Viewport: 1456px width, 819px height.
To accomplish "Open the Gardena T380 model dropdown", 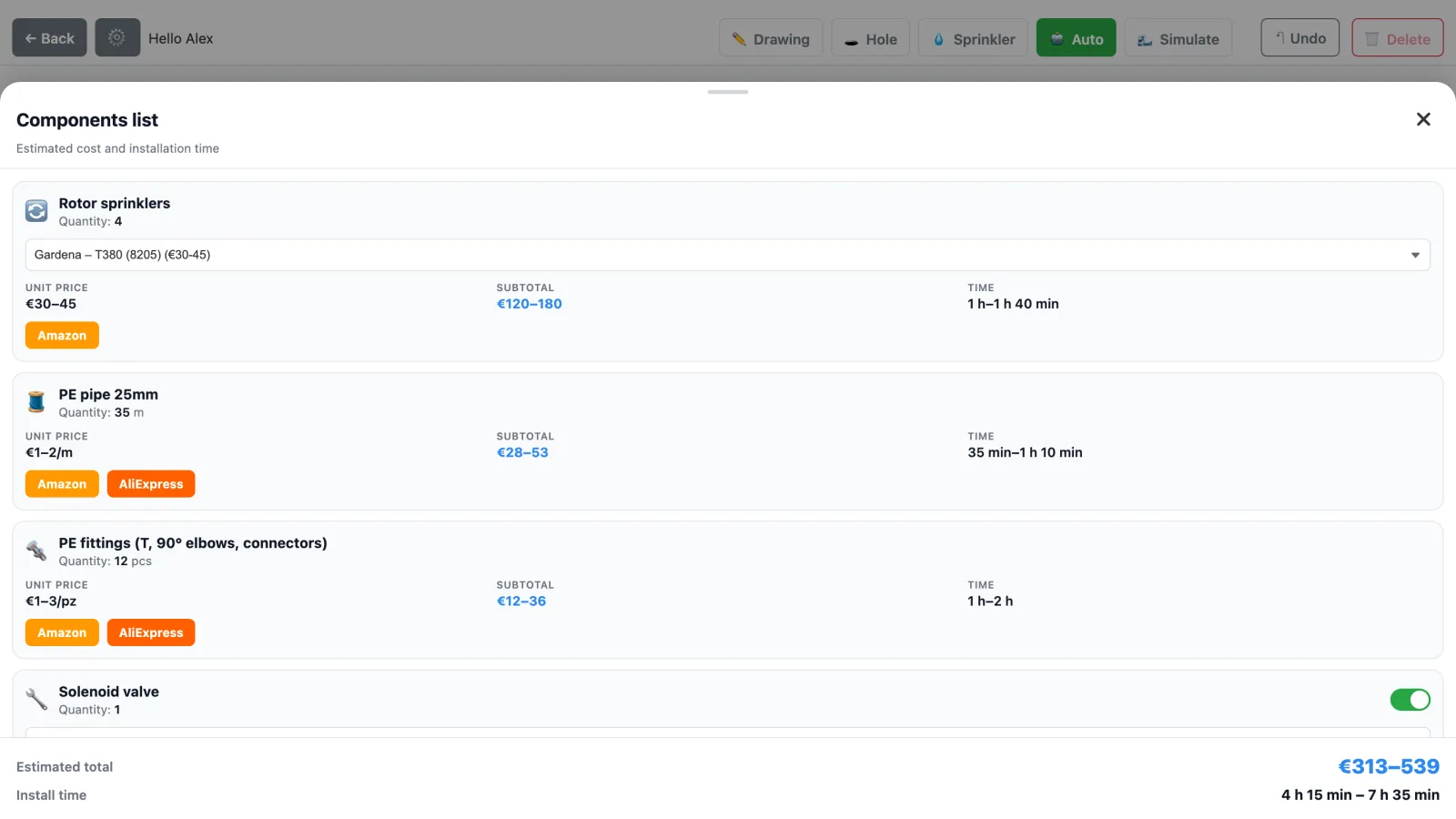I will click(728, 255).
